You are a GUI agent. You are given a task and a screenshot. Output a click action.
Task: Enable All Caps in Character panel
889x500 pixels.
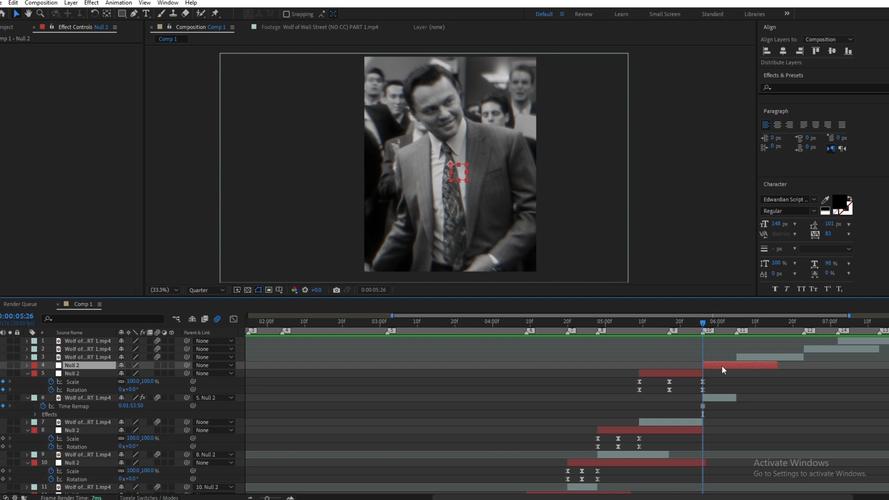801,289
